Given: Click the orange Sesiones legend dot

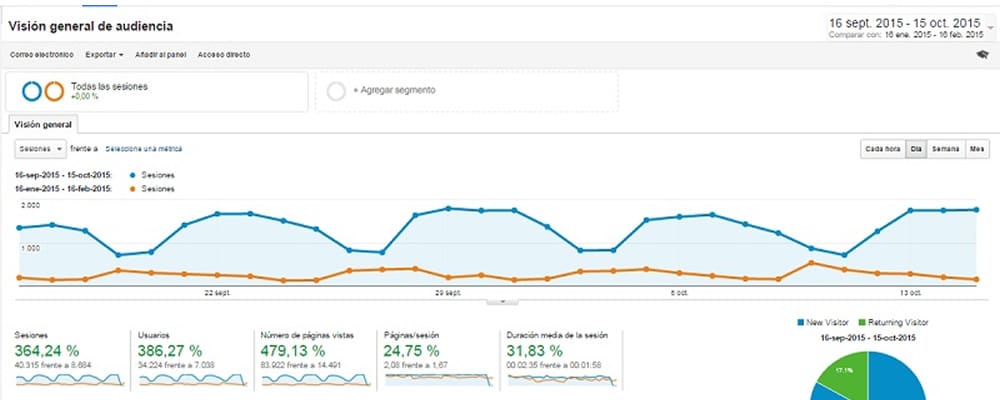Looking at the screenshot, I should coord(132,189).
